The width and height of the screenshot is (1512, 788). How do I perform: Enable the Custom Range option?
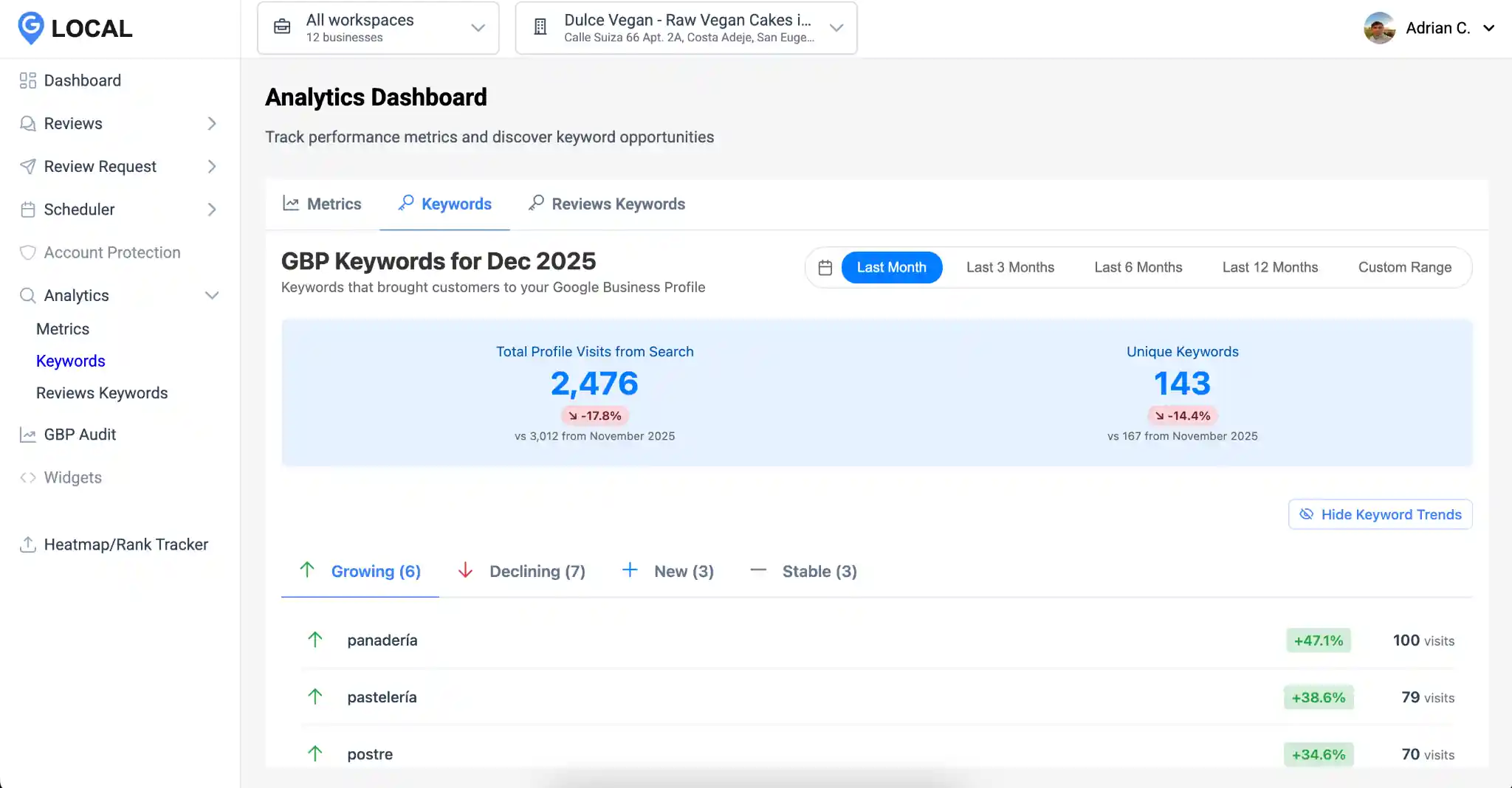click(x=1404, y=267)
